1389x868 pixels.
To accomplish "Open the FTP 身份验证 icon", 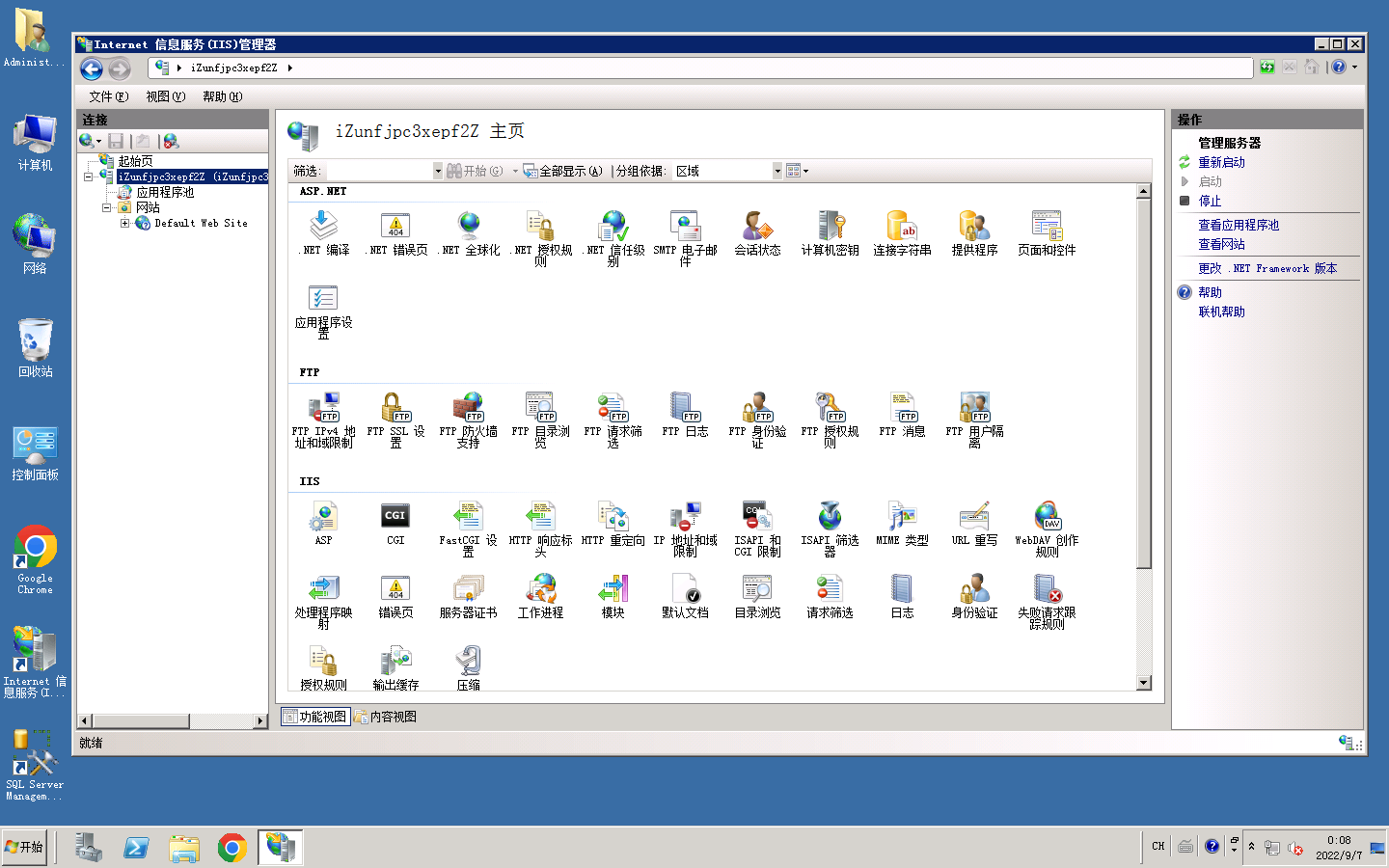I will tap(757, 420).
